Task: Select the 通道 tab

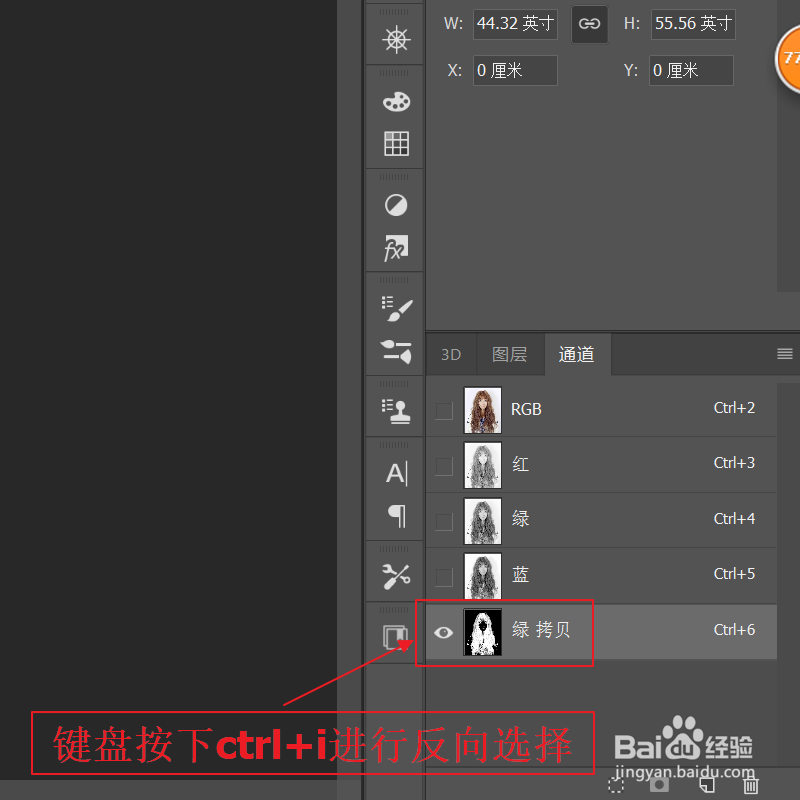Action: [x=577, y=355]
